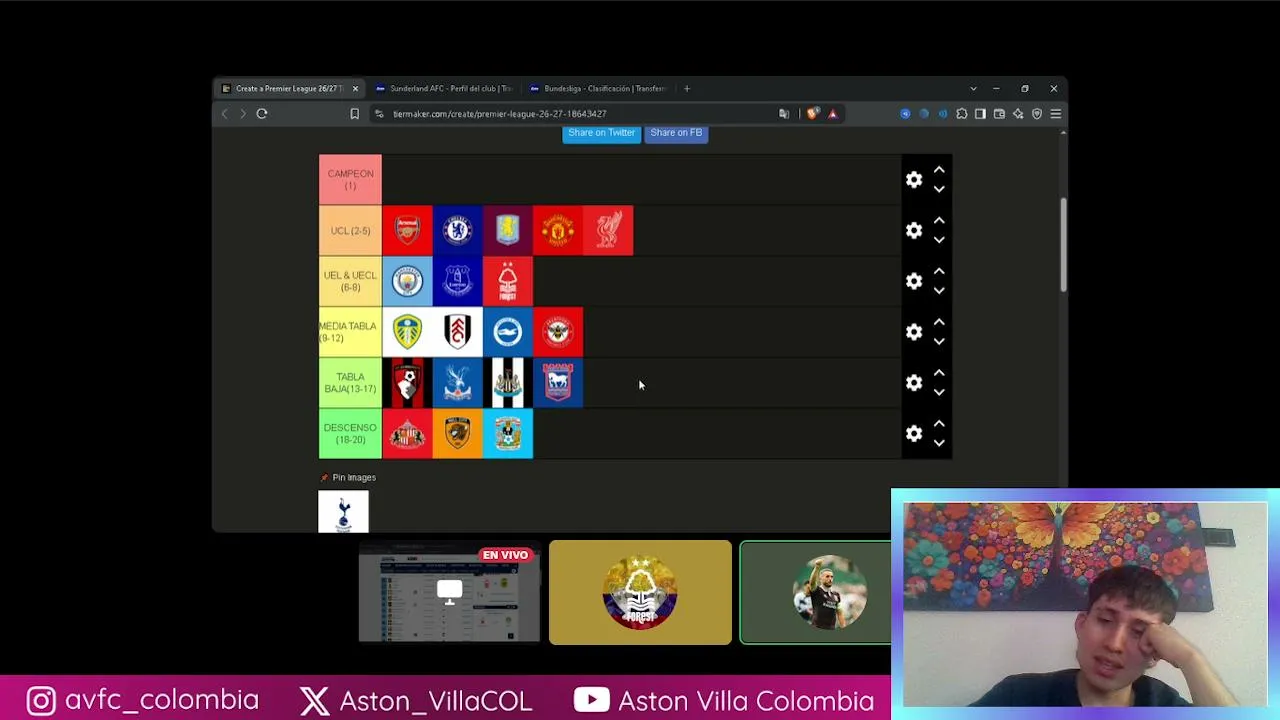Open settings gear for the TABLA BAJA tier
Image resolution: width=1280 pixels, height=720 pixels.
pos(914,383)
